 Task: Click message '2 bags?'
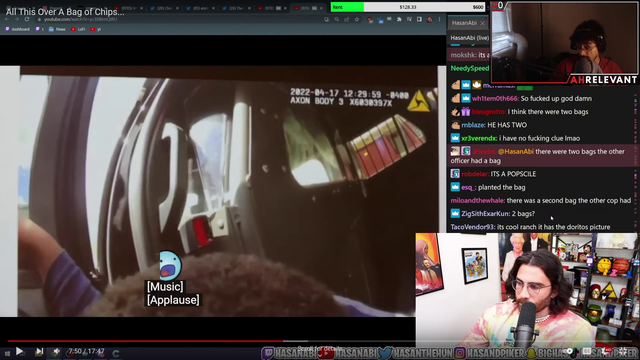pos(523,213)
